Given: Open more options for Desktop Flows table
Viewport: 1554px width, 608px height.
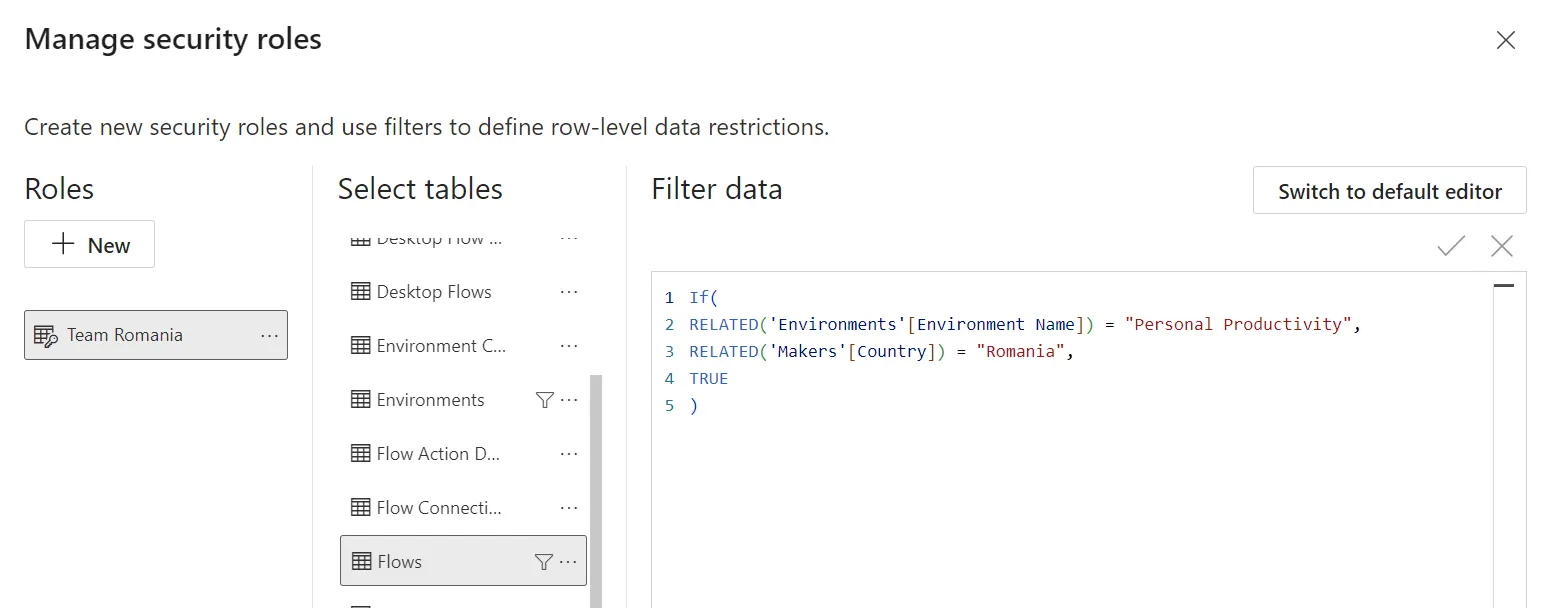Looking at the screenshot, I should [x=569, y=292].
